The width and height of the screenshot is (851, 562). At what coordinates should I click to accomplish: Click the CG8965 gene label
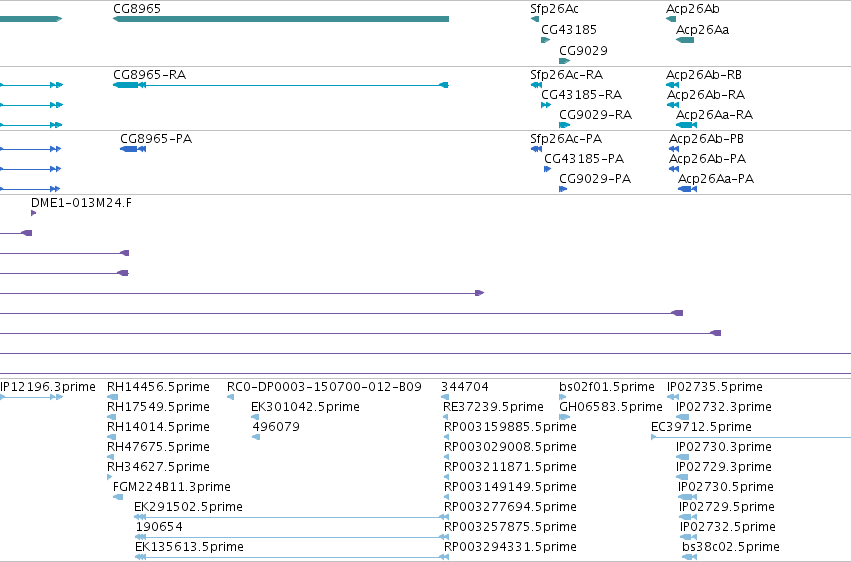point(137,9)
